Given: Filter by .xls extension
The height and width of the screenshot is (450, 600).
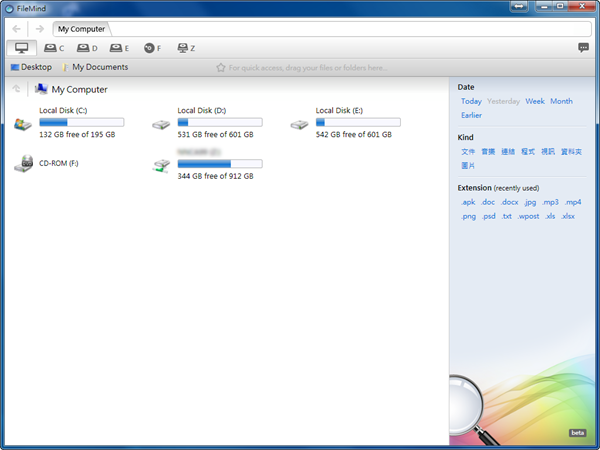Looking at the screenshot, I should [x=550, y=217].
